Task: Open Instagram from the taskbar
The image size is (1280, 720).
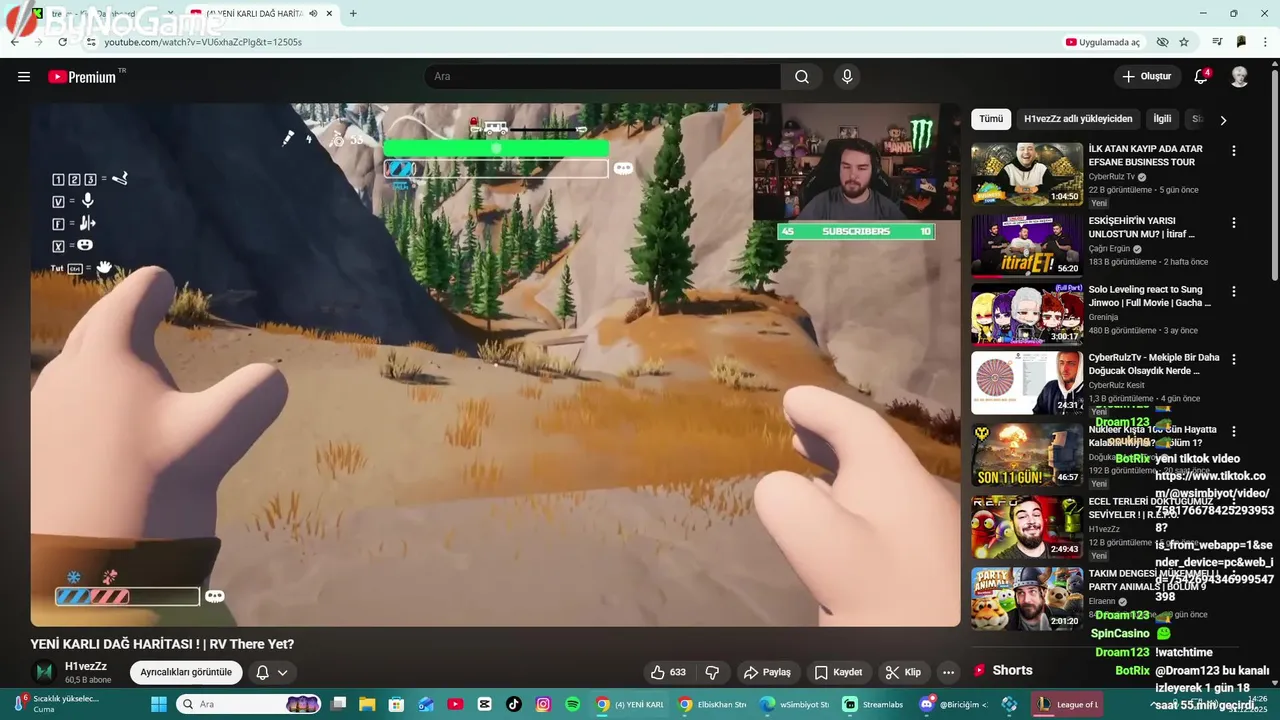Action: (543, 704)
